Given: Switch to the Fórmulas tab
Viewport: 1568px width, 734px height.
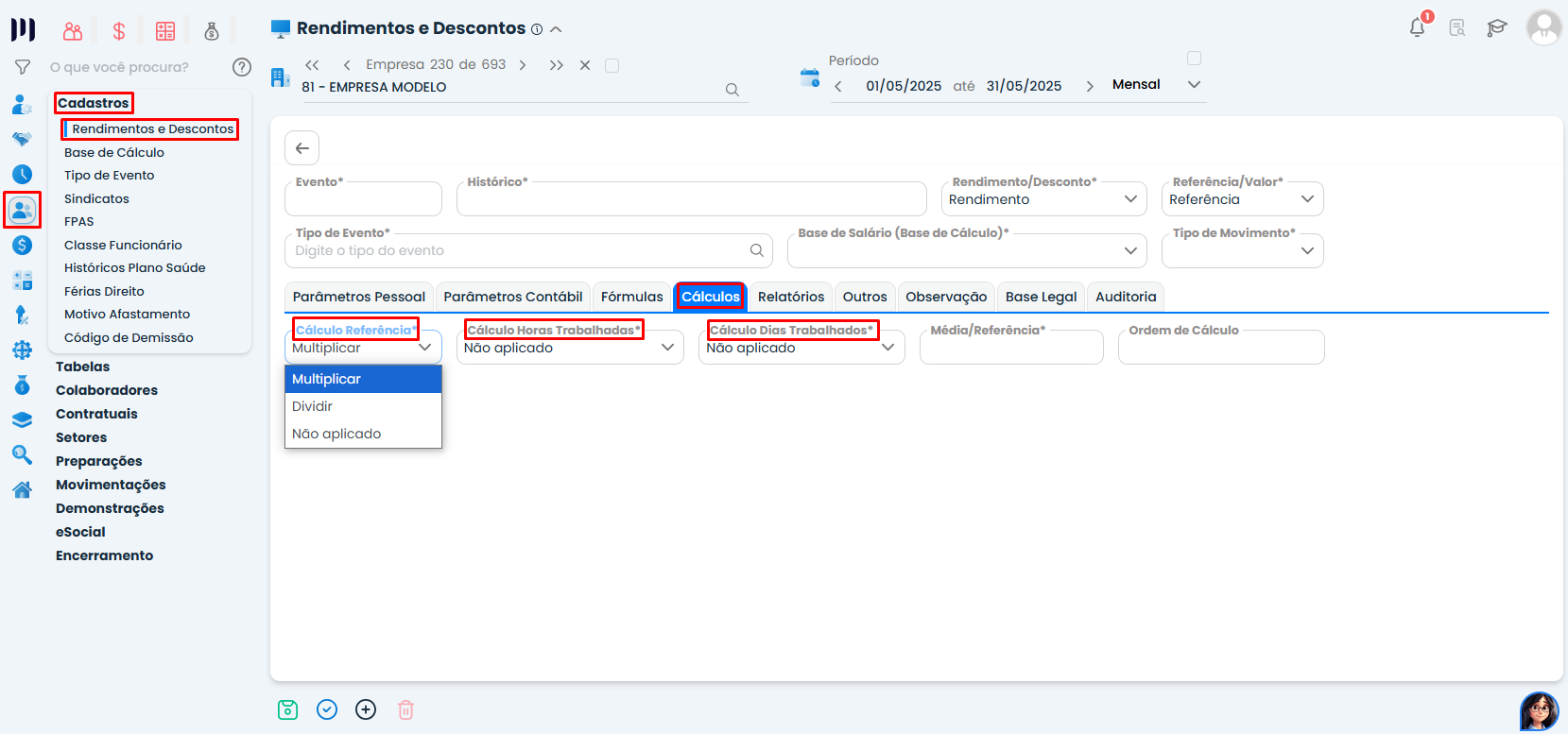Looking at the screenshot, I should 631,297.
